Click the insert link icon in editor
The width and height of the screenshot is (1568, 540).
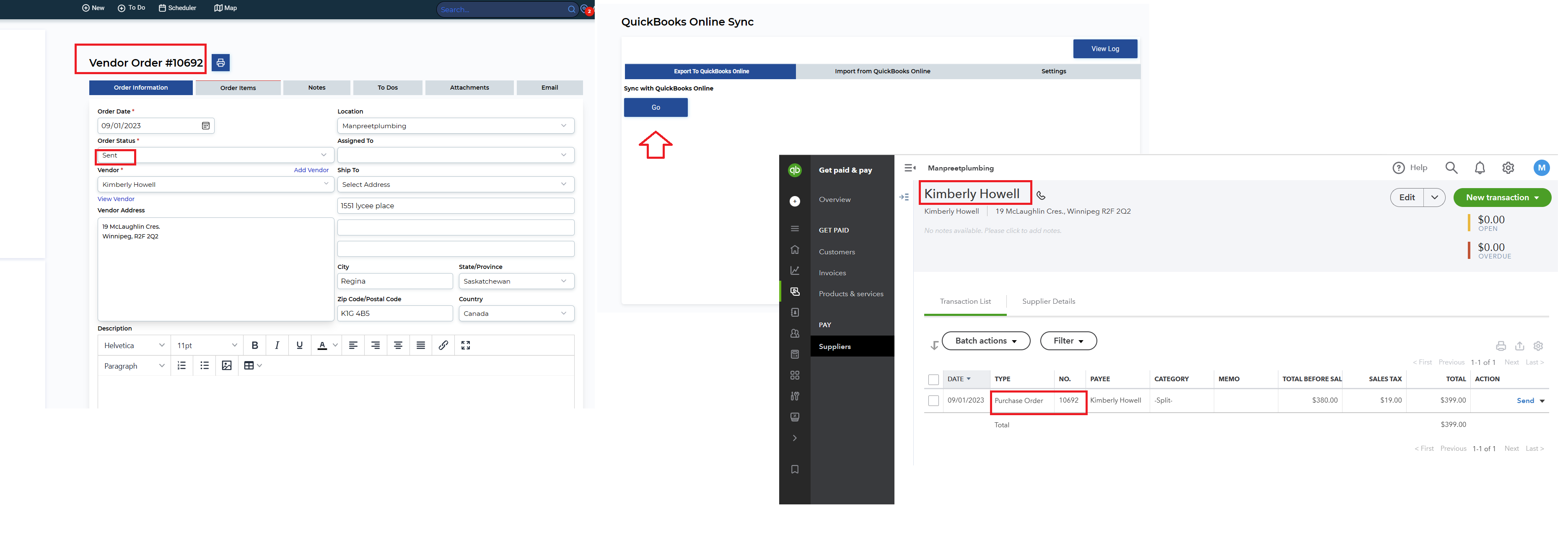point(443,345)
